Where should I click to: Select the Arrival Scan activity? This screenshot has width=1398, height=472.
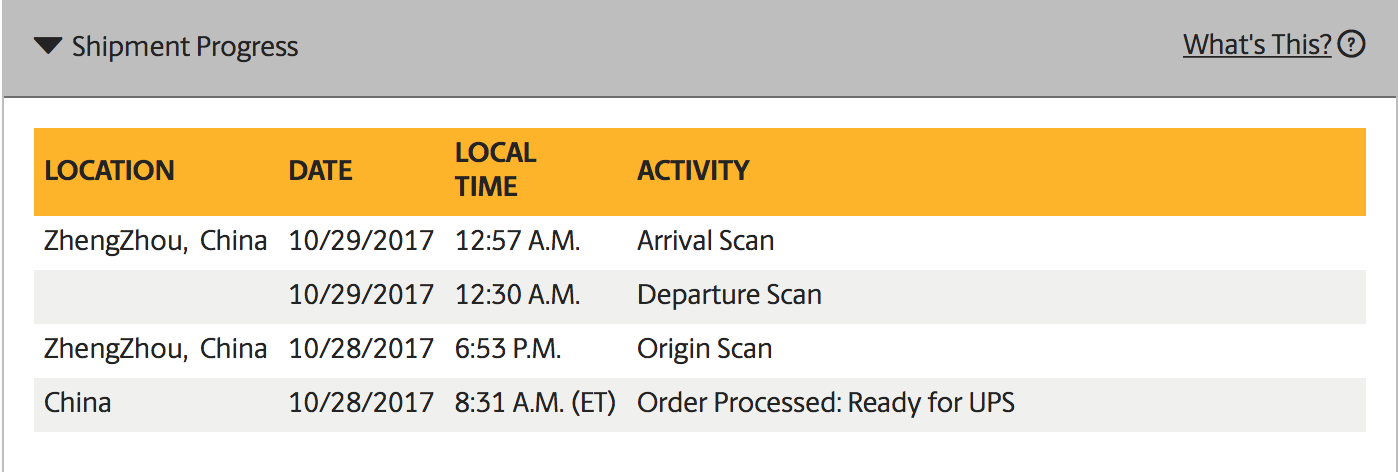coord(705,241)
